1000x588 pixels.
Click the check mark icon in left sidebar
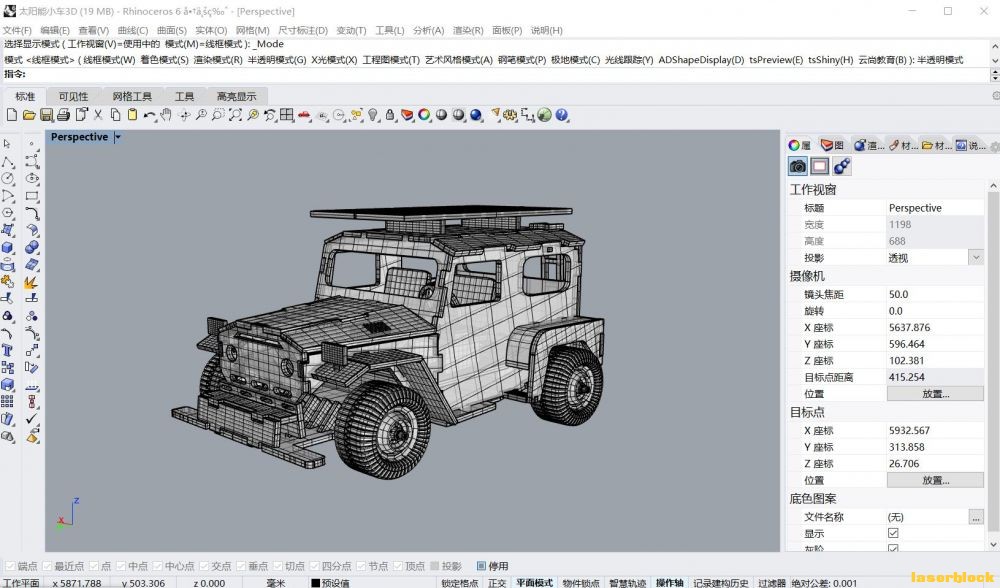tap(32, 419)
